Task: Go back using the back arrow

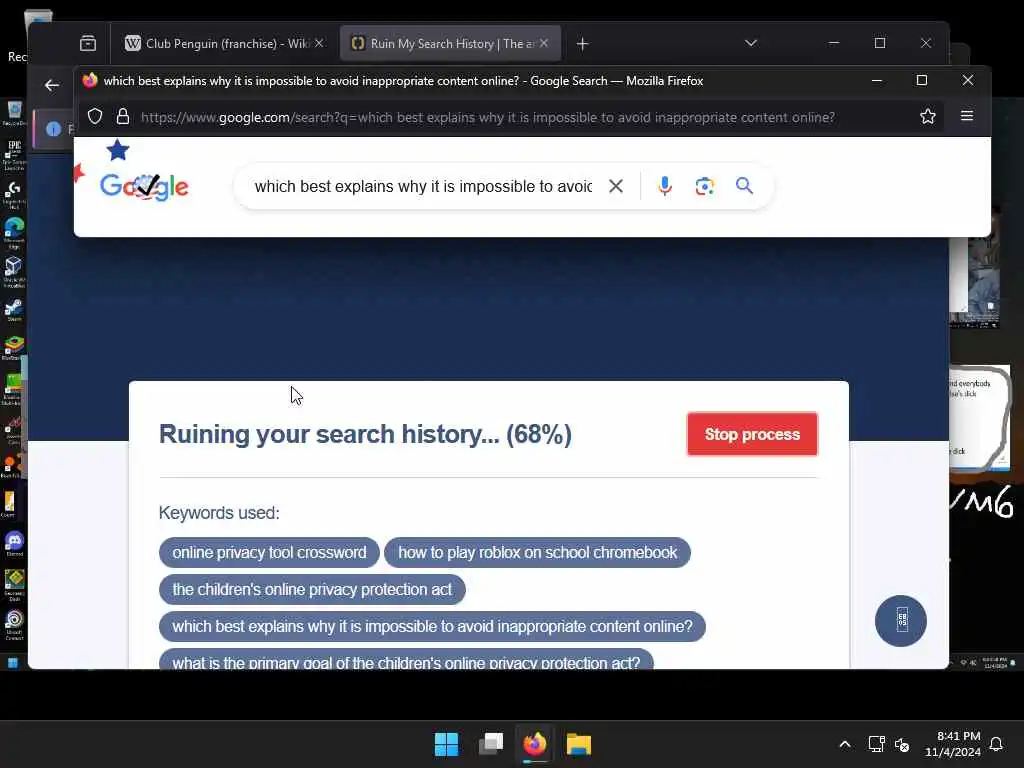Action: point(52,85)
